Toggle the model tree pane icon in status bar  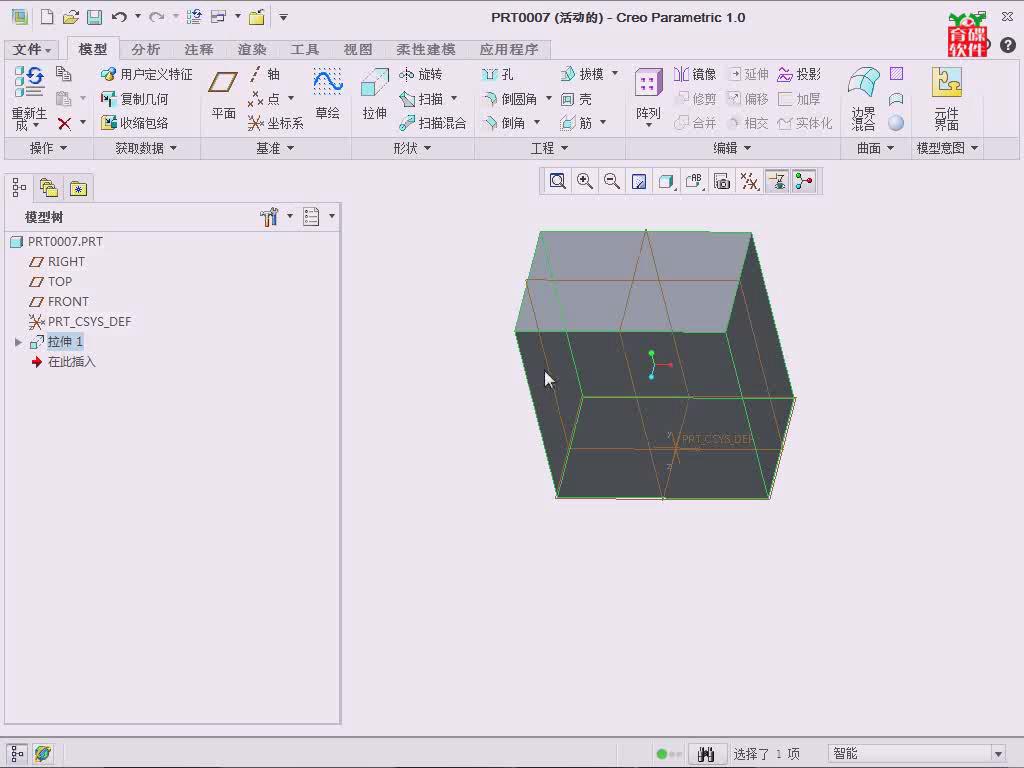[17, 754]
